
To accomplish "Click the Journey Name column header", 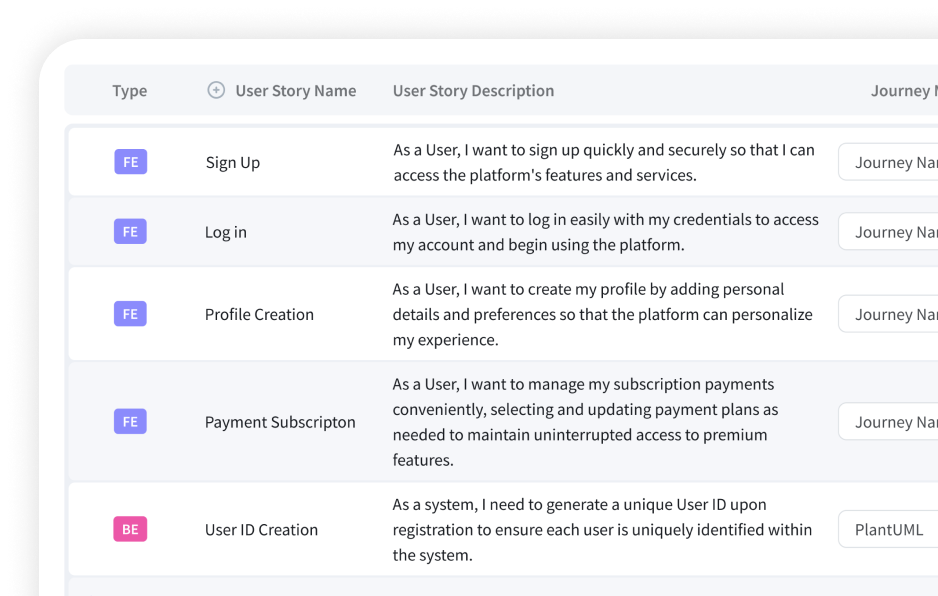I will pyautogui.click(x=903, y=90).
